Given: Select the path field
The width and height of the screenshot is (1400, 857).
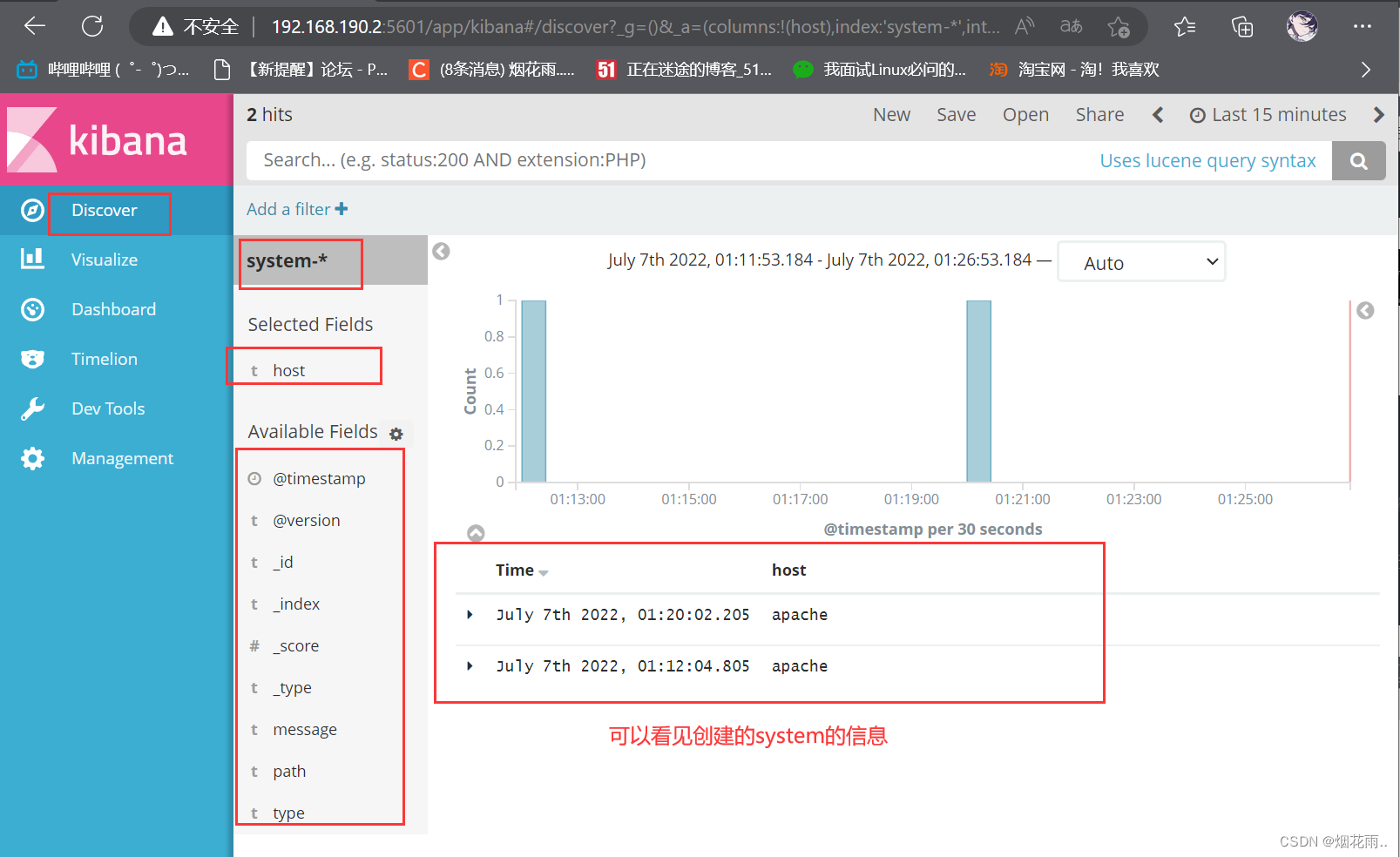Looking at the screenshot, I should pyautogui.click(x=289, y=771).
